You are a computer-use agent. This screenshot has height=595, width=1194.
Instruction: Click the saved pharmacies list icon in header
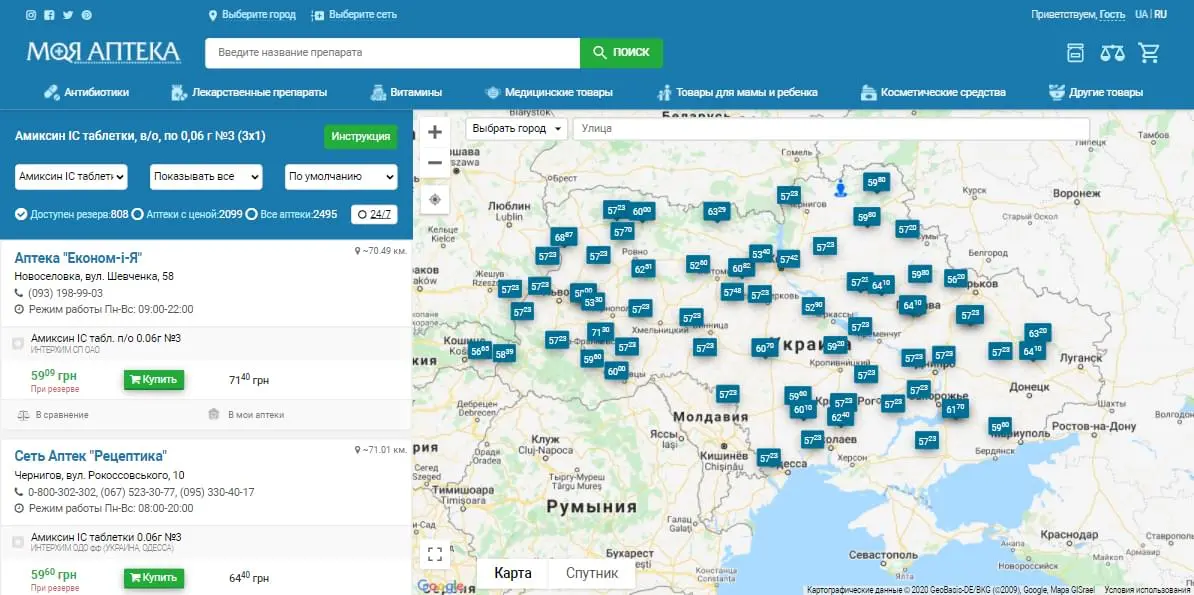coord(1075,53)
